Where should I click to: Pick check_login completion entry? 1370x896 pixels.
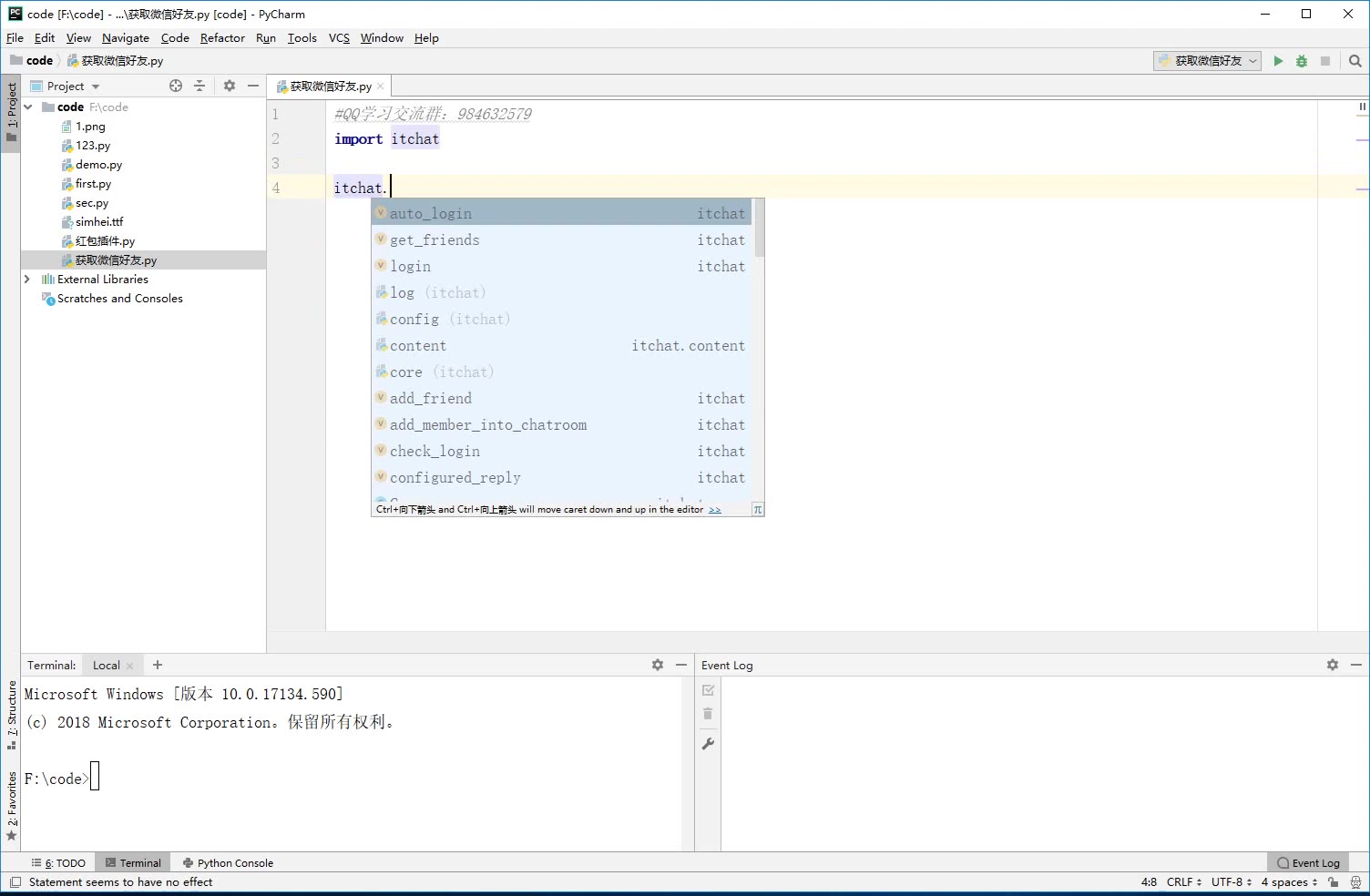coord(562,452)
